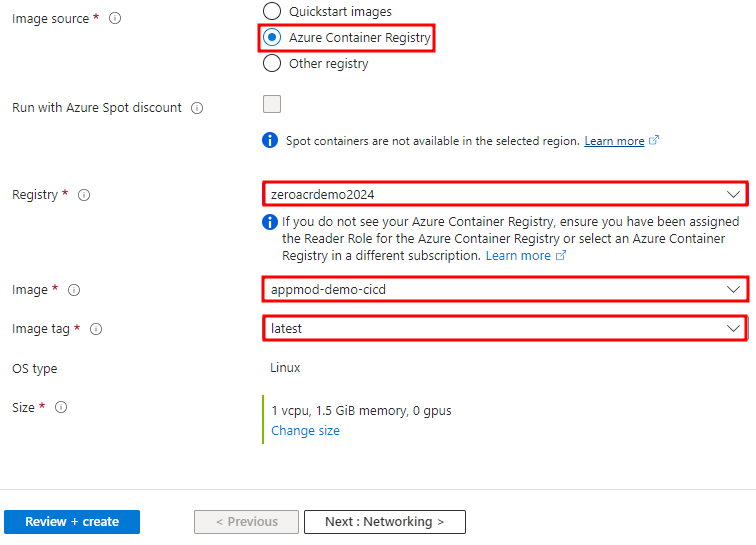This screenshot has width=756, height=545.
Task: Click the 'OS type' field label
Action: tap(35, 368)
